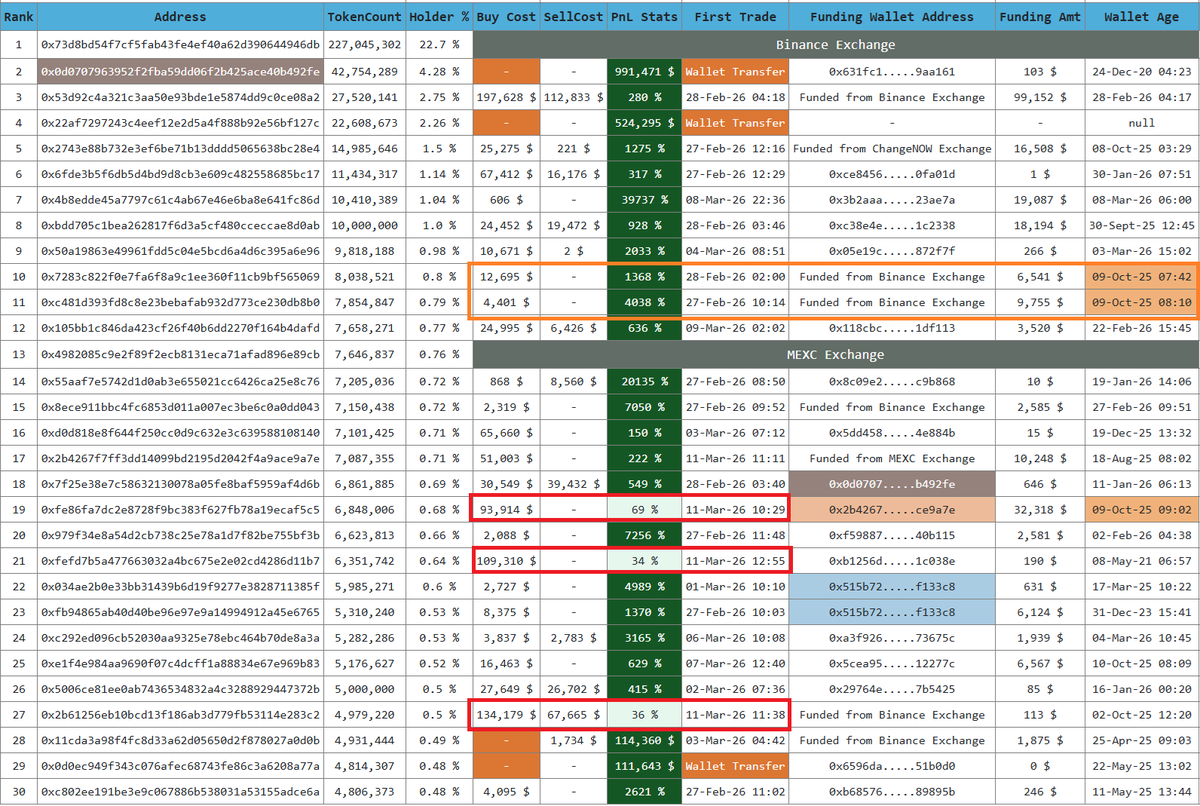Select funding wallet 0x631fc1.....9aa161
Screen dimensions: 1200x806
tap(892, 71)
